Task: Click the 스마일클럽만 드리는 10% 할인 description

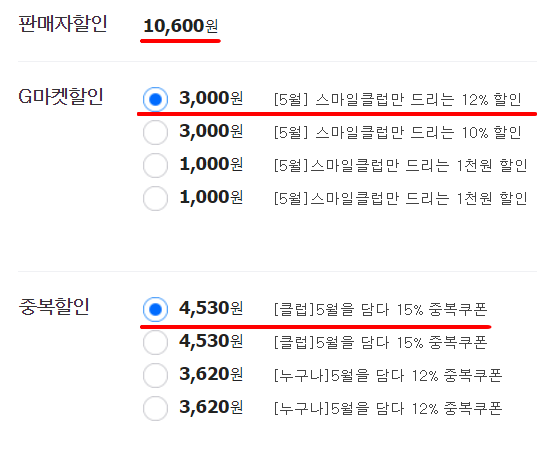Action: (398, 132)
